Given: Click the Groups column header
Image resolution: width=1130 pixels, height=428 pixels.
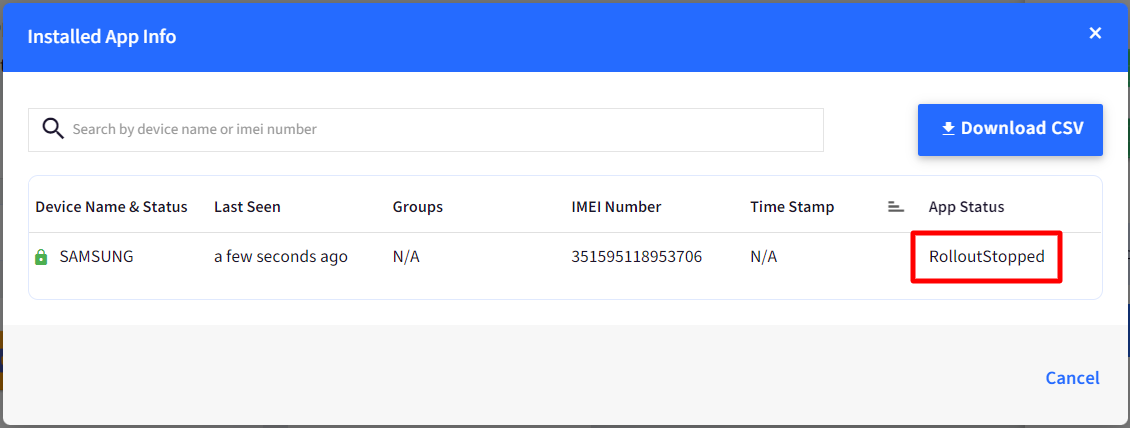Looking at the screenshot, I should point(418,207).
